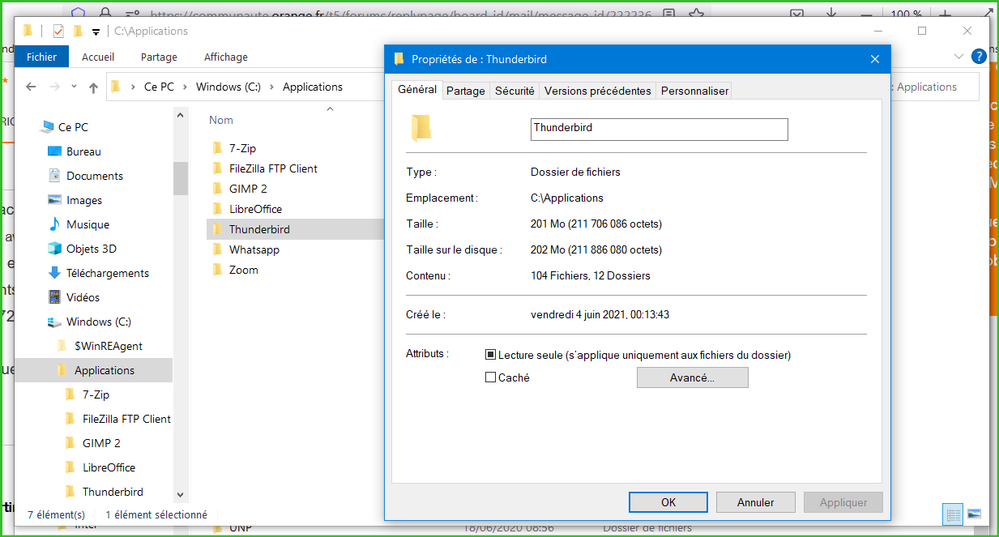Open Bureau in the navigation pane

pyautogui.click(x=83, y=152)
